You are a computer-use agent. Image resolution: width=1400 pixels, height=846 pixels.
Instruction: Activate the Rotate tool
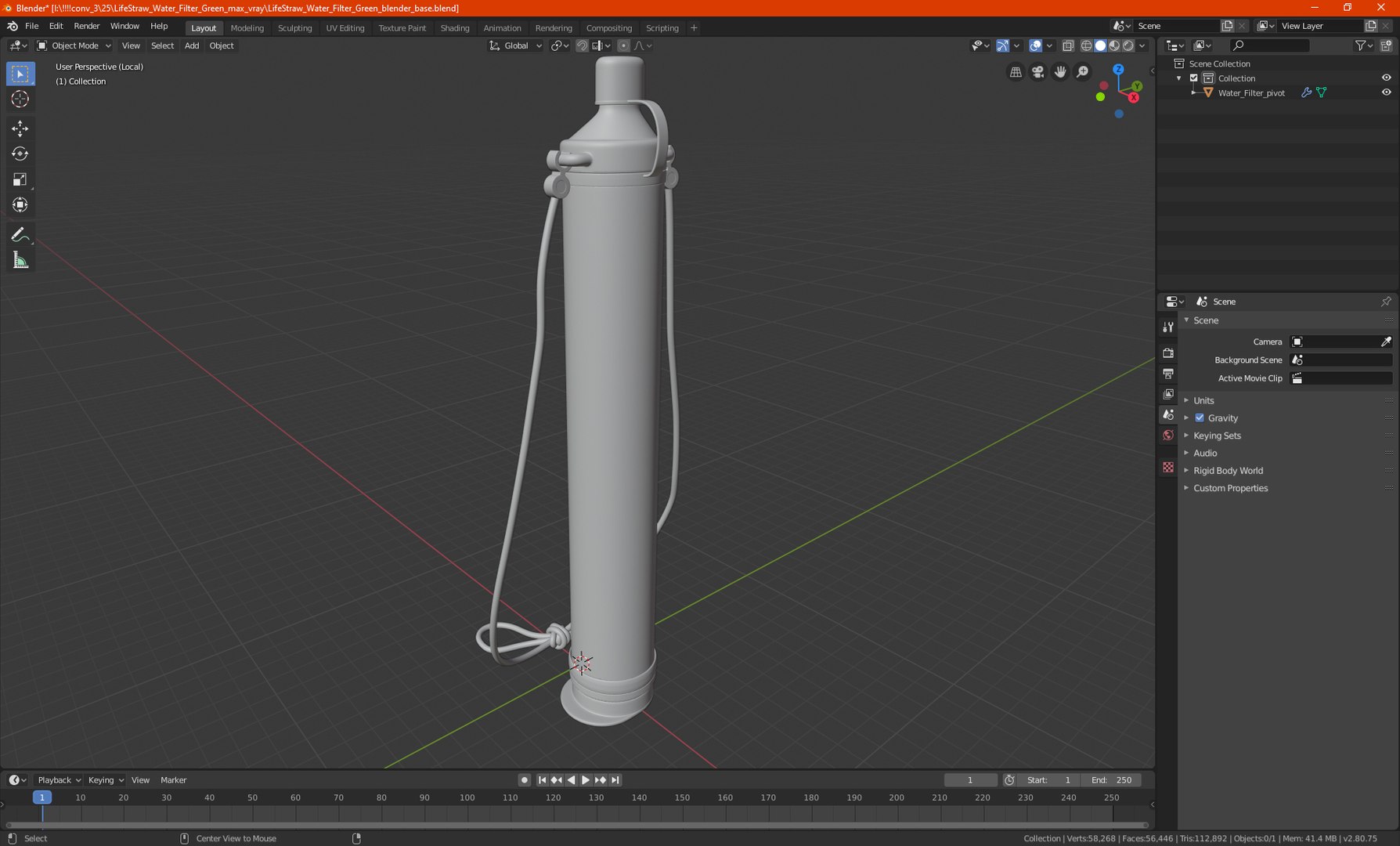click(x=20, y=154)
